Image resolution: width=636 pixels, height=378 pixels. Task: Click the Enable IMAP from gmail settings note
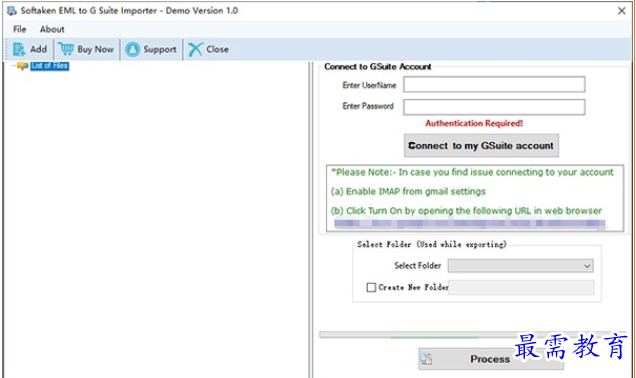click(408, 191)
